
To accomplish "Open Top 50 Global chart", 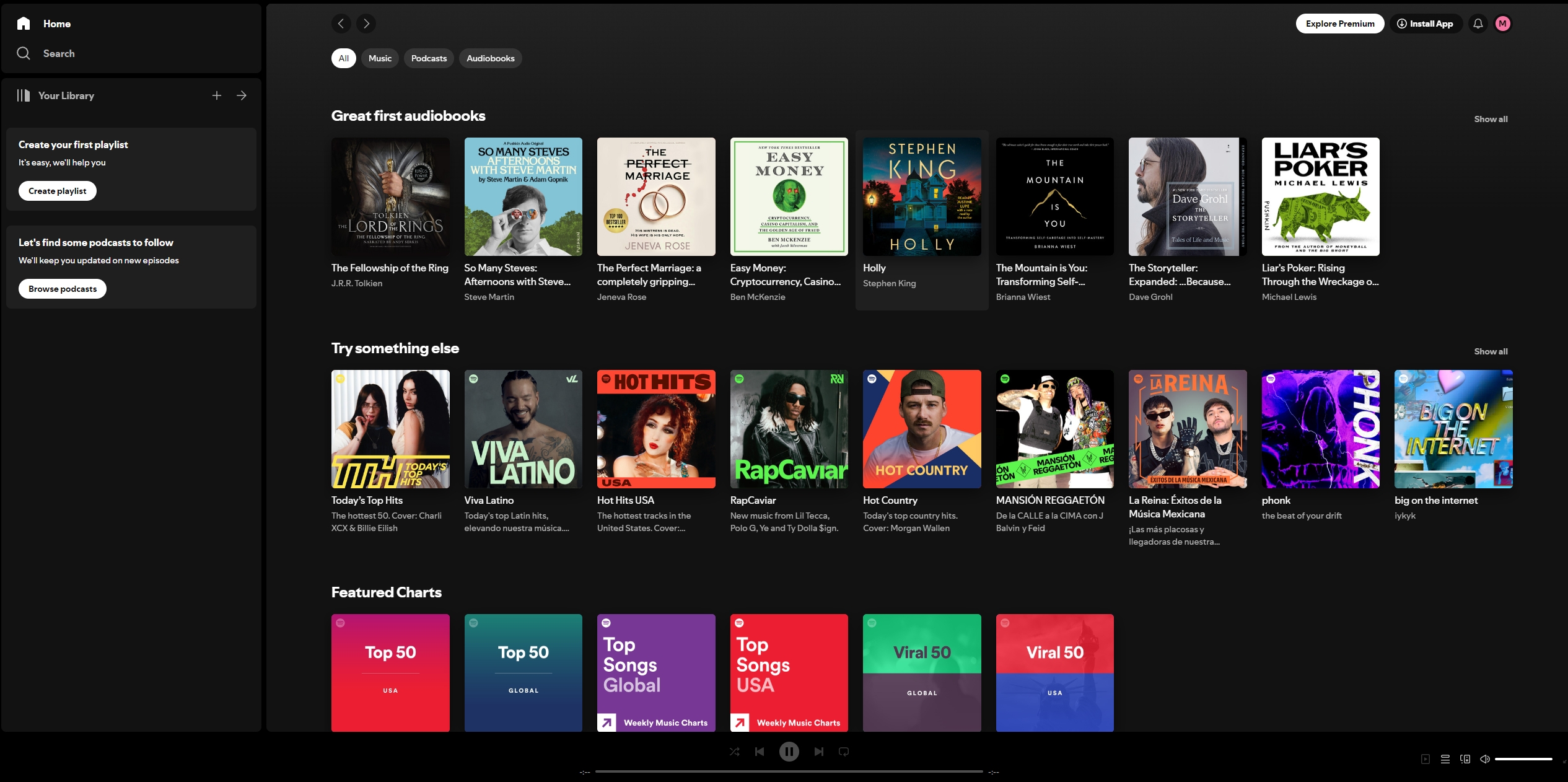I will (523, 673).
